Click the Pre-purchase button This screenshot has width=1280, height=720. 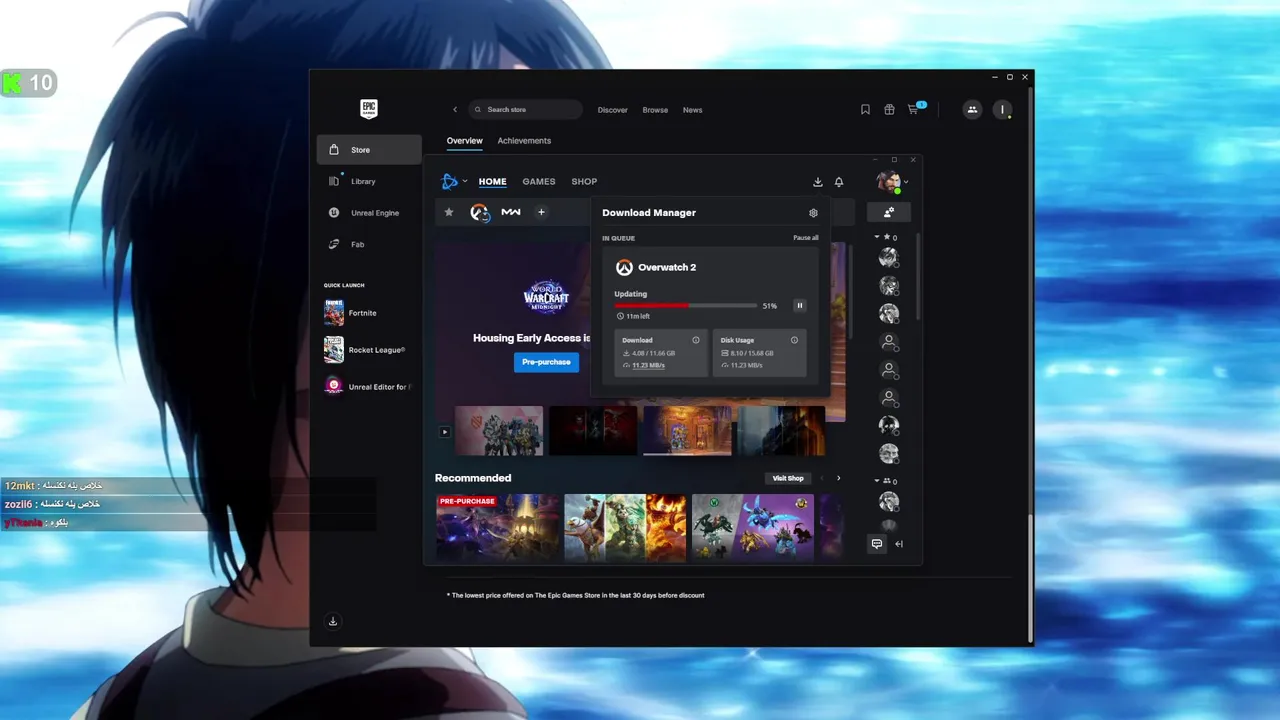tap(546, 362)
